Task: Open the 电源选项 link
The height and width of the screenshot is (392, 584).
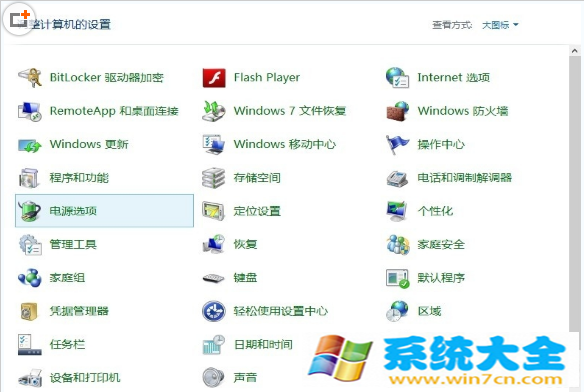Action: [73, 211]
